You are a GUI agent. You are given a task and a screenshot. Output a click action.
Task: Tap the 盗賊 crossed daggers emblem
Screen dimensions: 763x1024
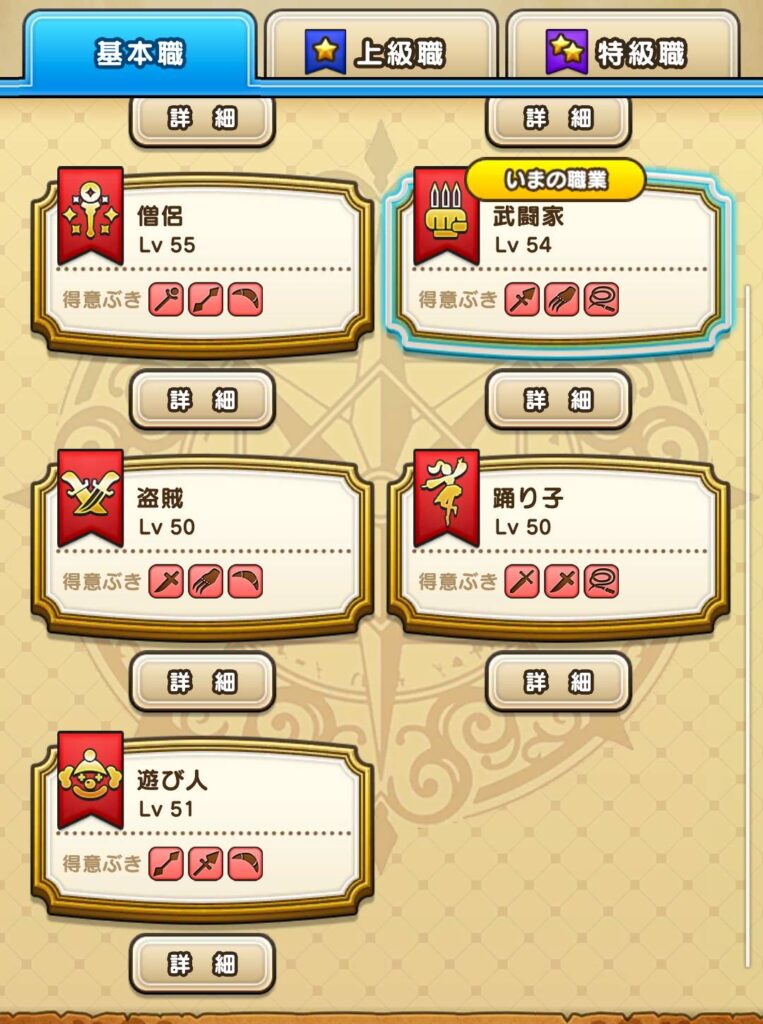coord(90,498)
